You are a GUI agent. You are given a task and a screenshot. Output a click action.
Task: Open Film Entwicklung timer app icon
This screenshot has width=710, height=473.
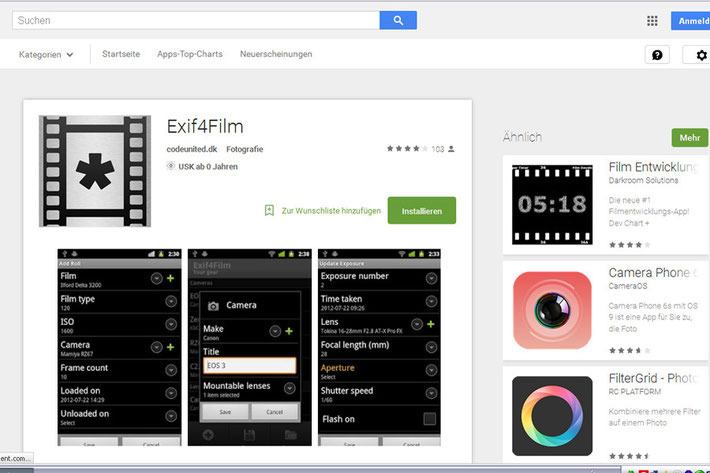552,205
